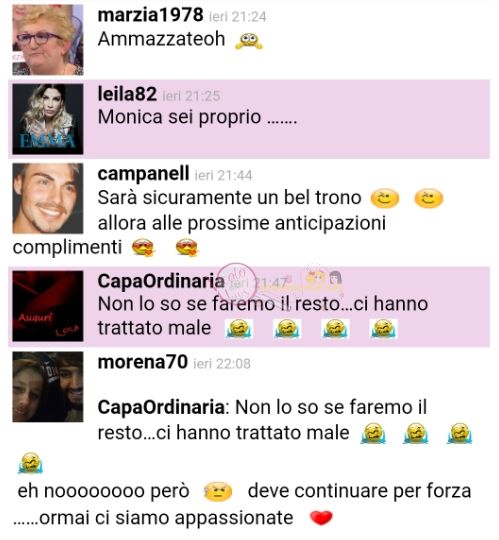Click the annoyed emoji after 'però'
Viewport: 499px width, 540px height.
218,491
